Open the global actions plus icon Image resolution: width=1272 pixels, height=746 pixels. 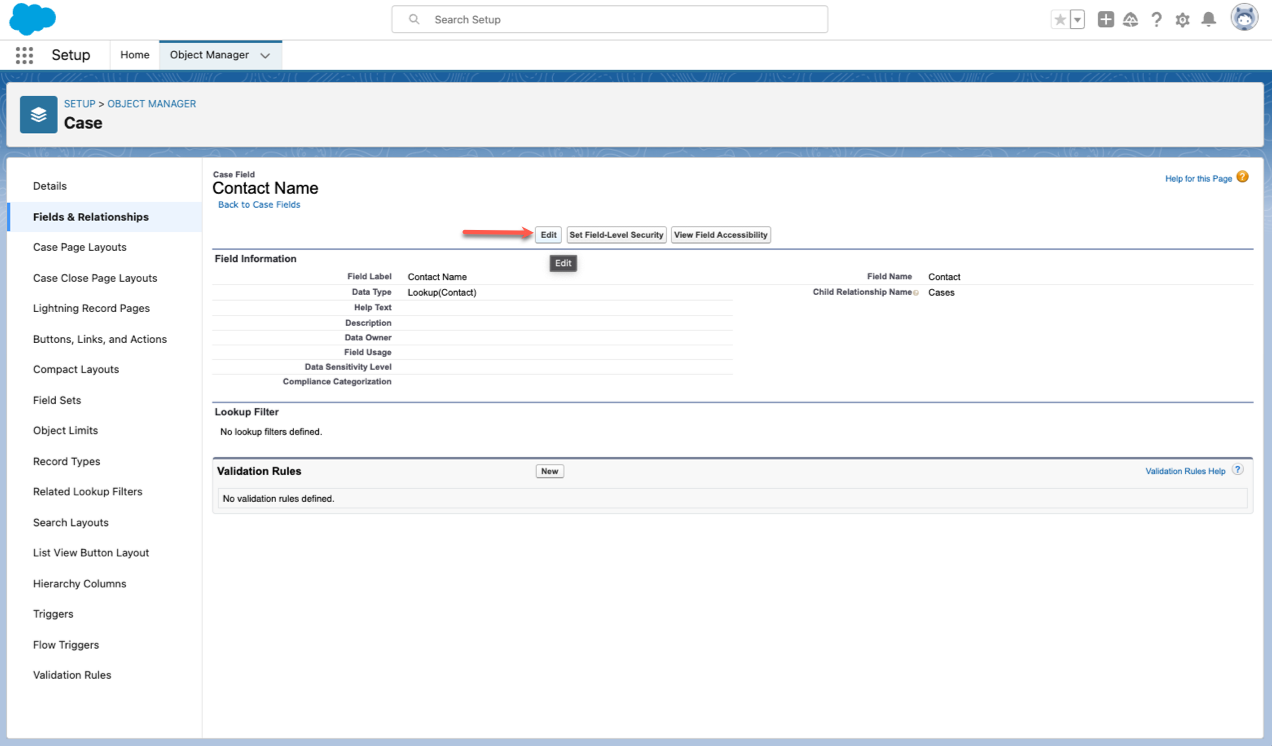[1105, 20]
